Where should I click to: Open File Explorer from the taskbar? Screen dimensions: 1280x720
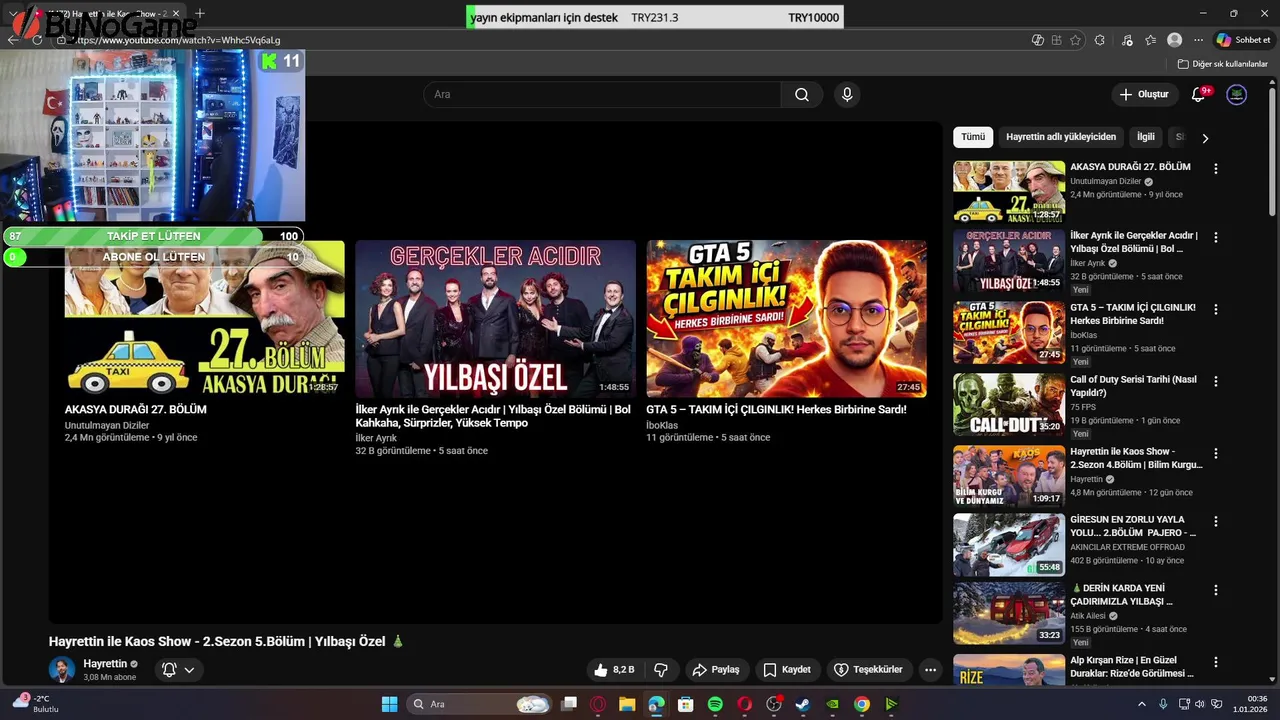click(x=627, y=704)
